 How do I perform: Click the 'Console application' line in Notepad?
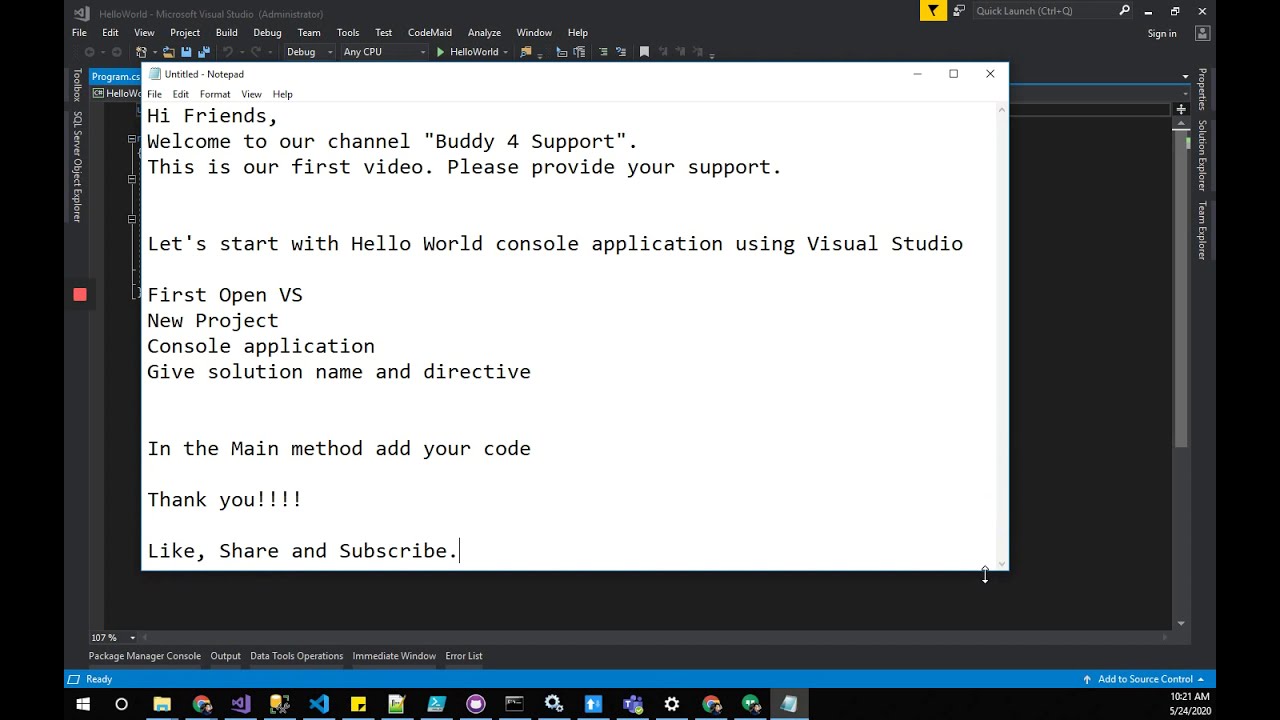point(261,346)
